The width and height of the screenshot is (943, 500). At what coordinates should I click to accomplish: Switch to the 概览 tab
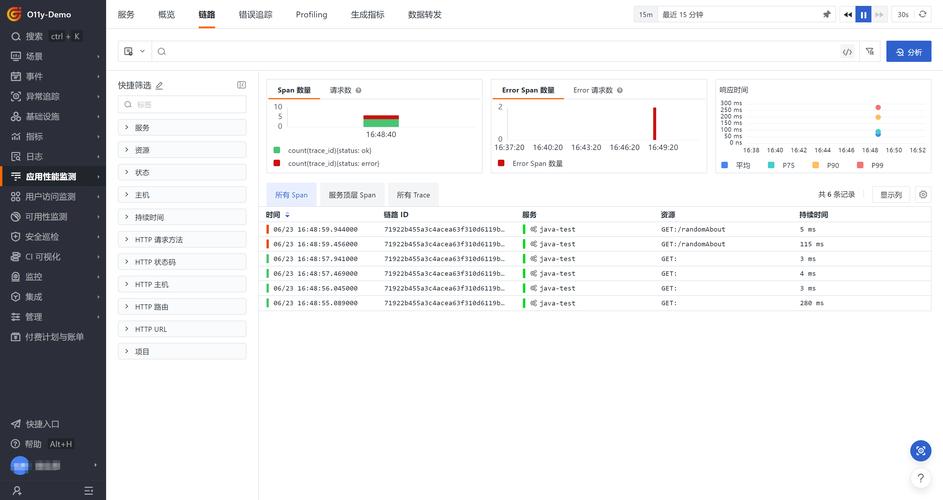[x=167, y=14]
